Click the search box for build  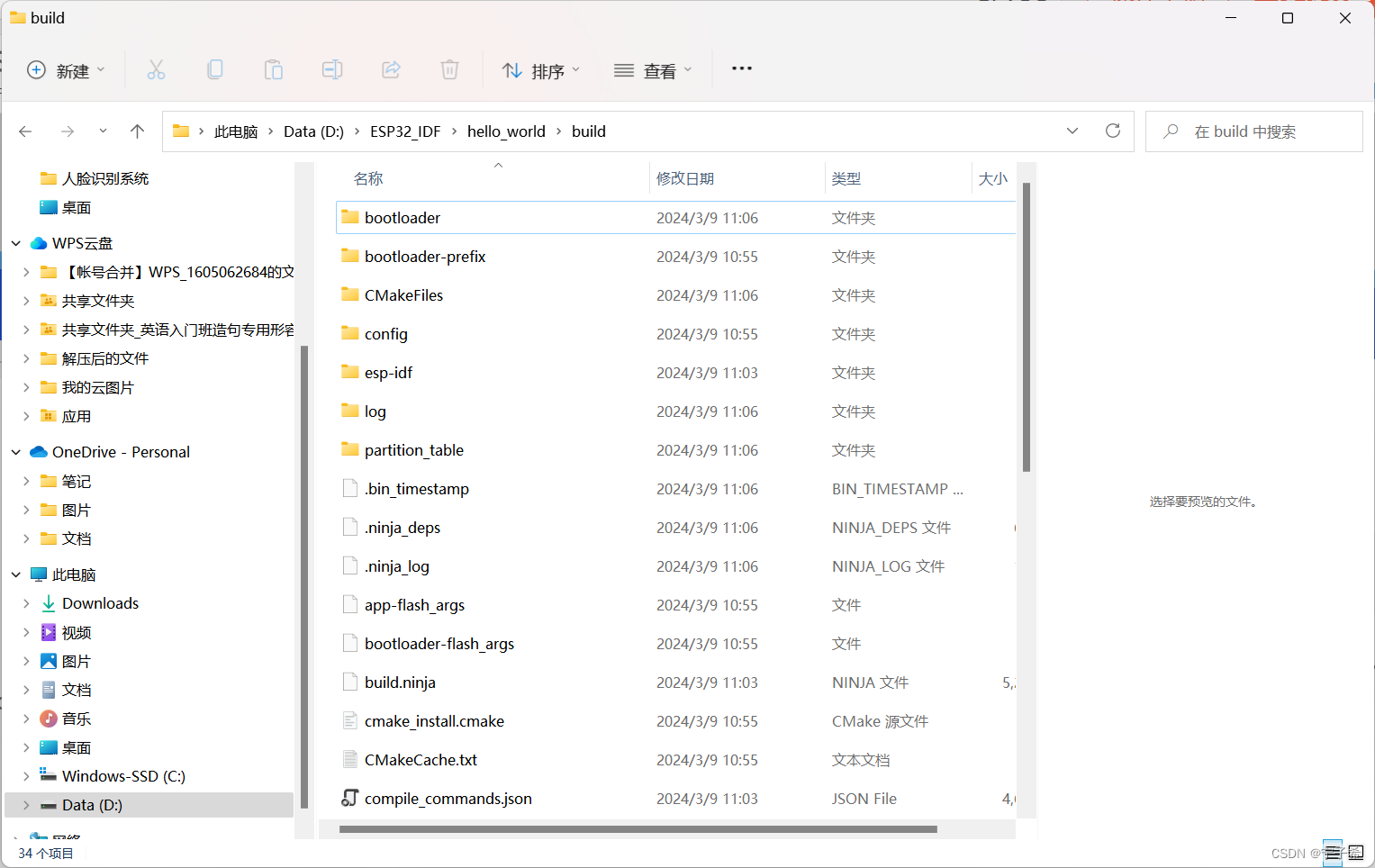coord(1253,131)
